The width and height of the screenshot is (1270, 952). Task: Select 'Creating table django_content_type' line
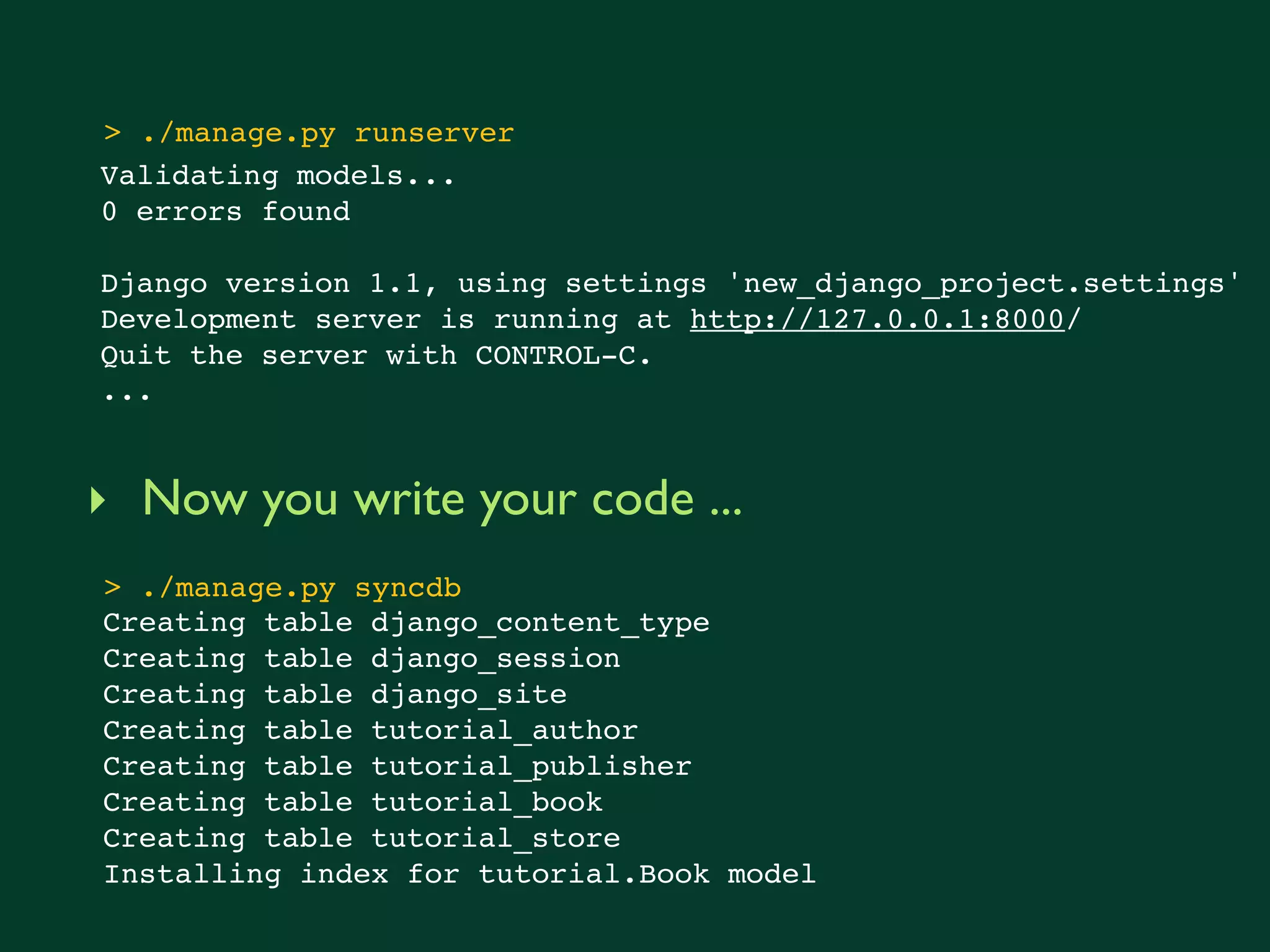click(x=406, y=624)
